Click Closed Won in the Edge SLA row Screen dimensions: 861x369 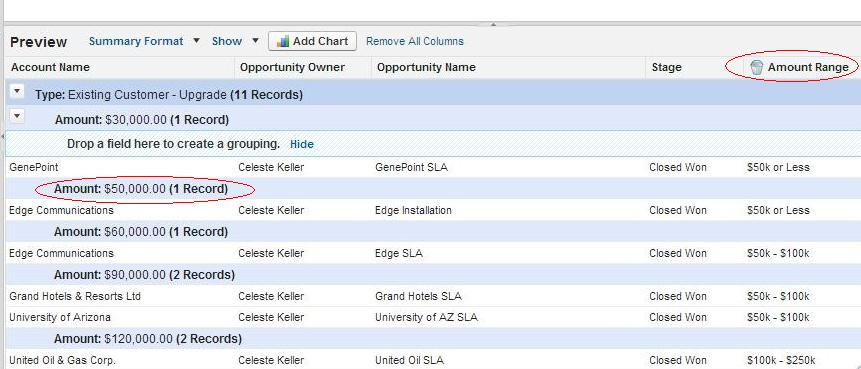click(x=678, y=254)
